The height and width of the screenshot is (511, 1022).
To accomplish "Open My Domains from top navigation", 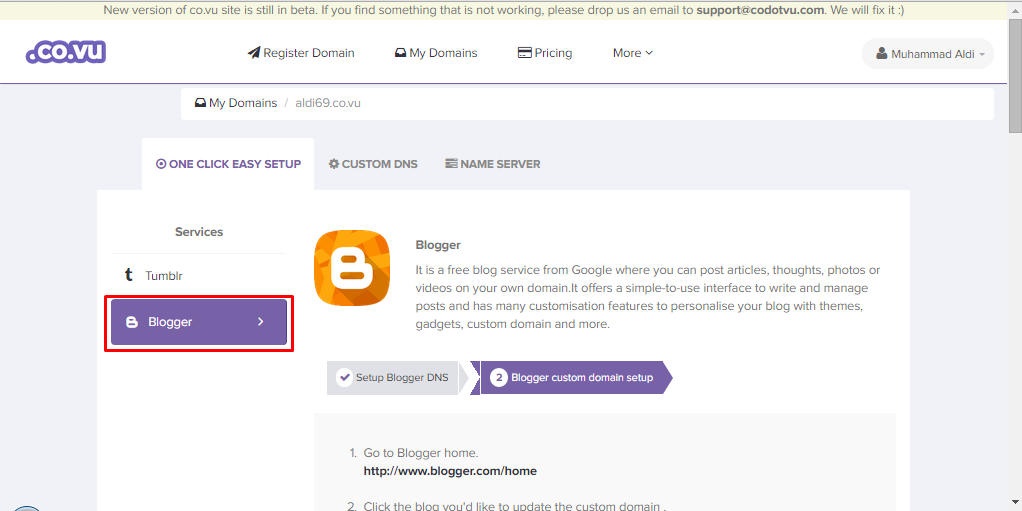I will click(x=436, y=53).
